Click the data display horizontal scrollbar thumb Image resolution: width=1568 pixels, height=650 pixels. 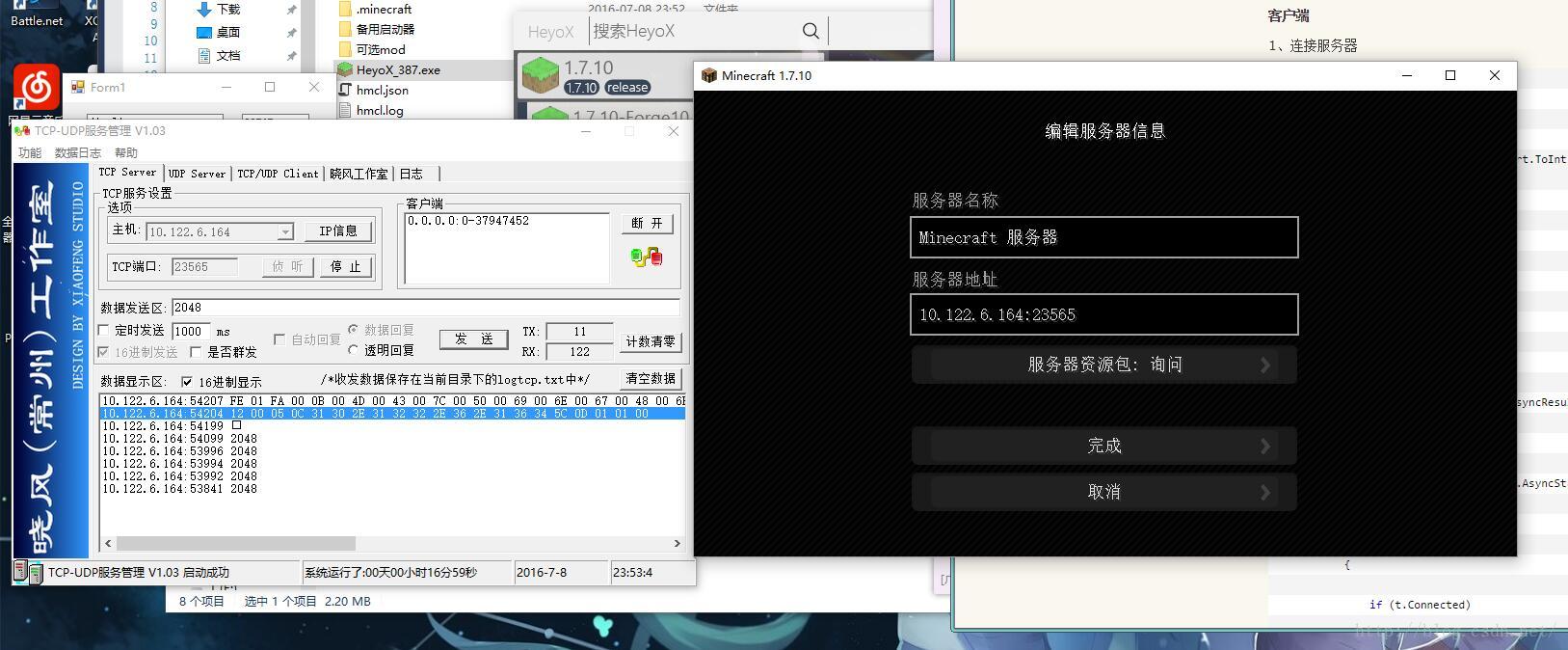[235, 543]
